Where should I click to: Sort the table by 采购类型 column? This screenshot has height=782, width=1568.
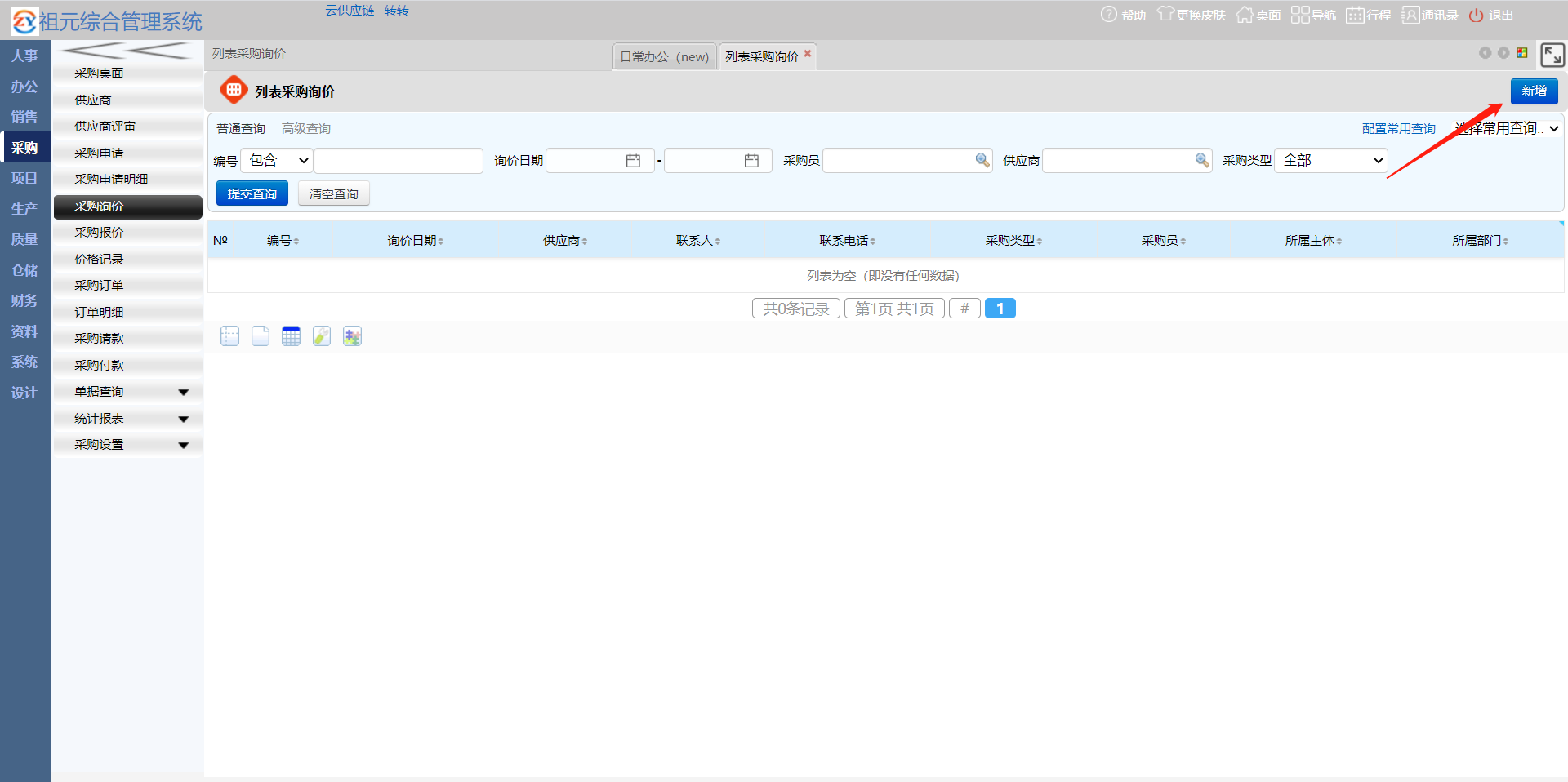tap(1013, 241)
